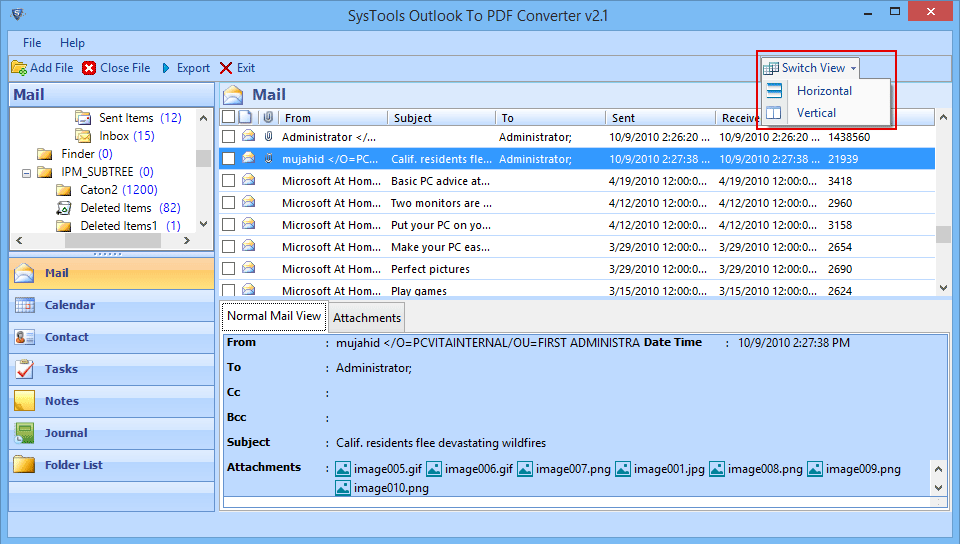The image size is (960, 544).
Task: Click the mail list scroll up arrow
Action: point(943,117)
